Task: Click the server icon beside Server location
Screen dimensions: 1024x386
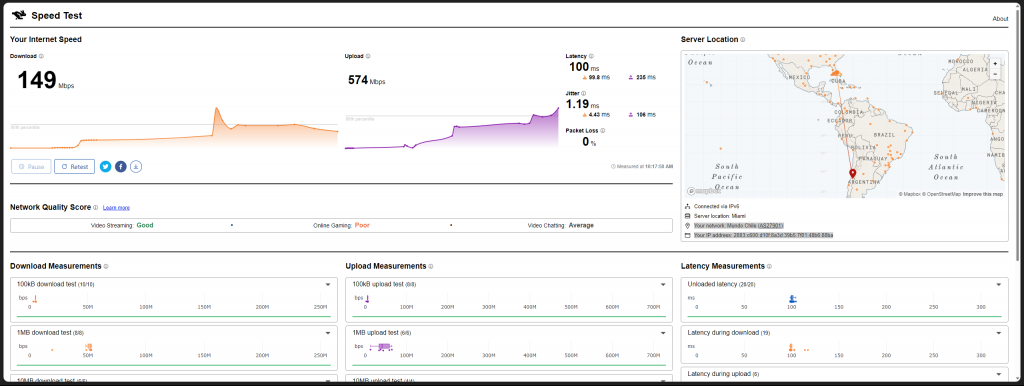Action: (688, 216)
